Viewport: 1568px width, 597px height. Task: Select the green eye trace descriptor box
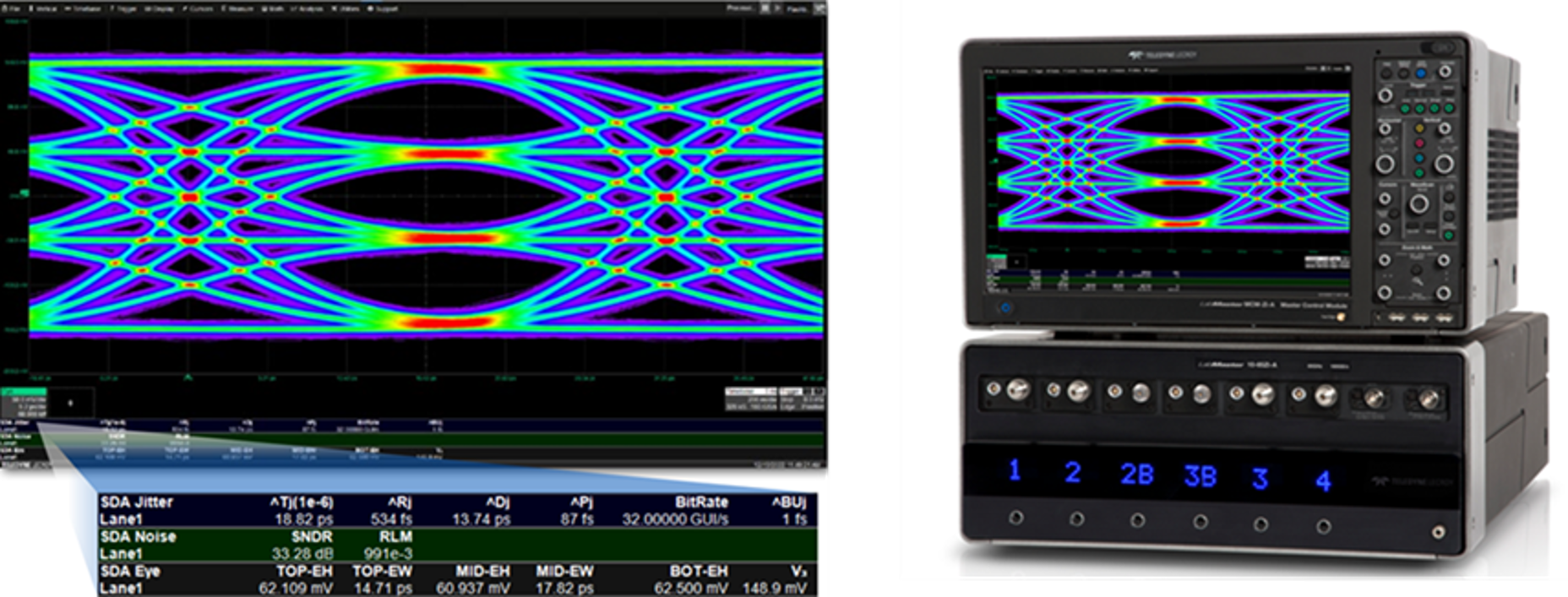[24, 403]
